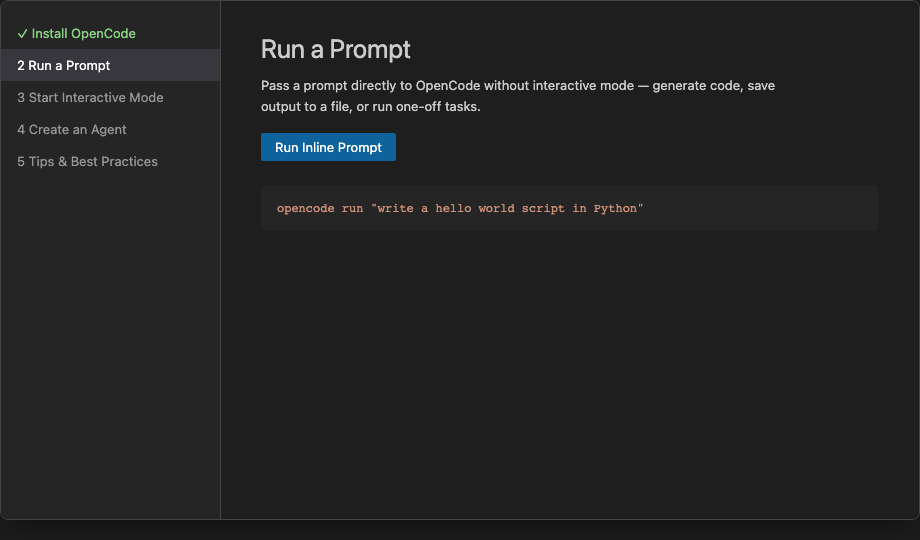
Task: Click the green checkmark beside Install OpenCode
Action: [x=22, y=34]
